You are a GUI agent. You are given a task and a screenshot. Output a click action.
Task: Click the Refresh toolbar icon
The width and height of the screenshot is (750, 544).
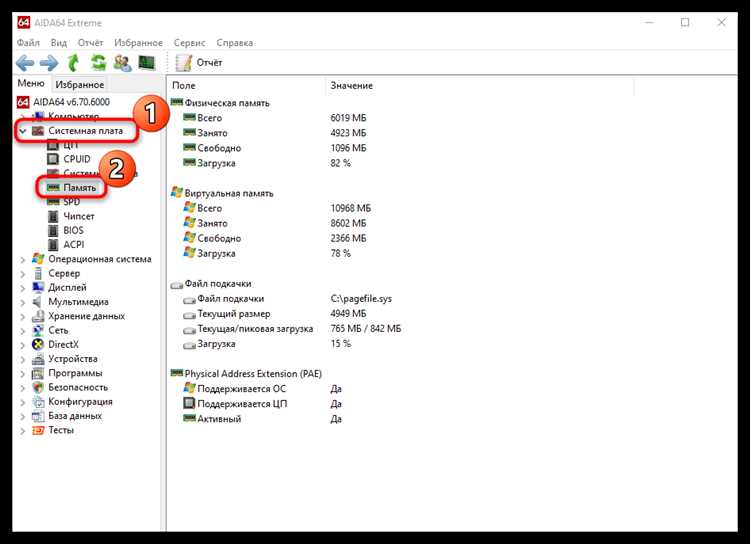(99, 63)
